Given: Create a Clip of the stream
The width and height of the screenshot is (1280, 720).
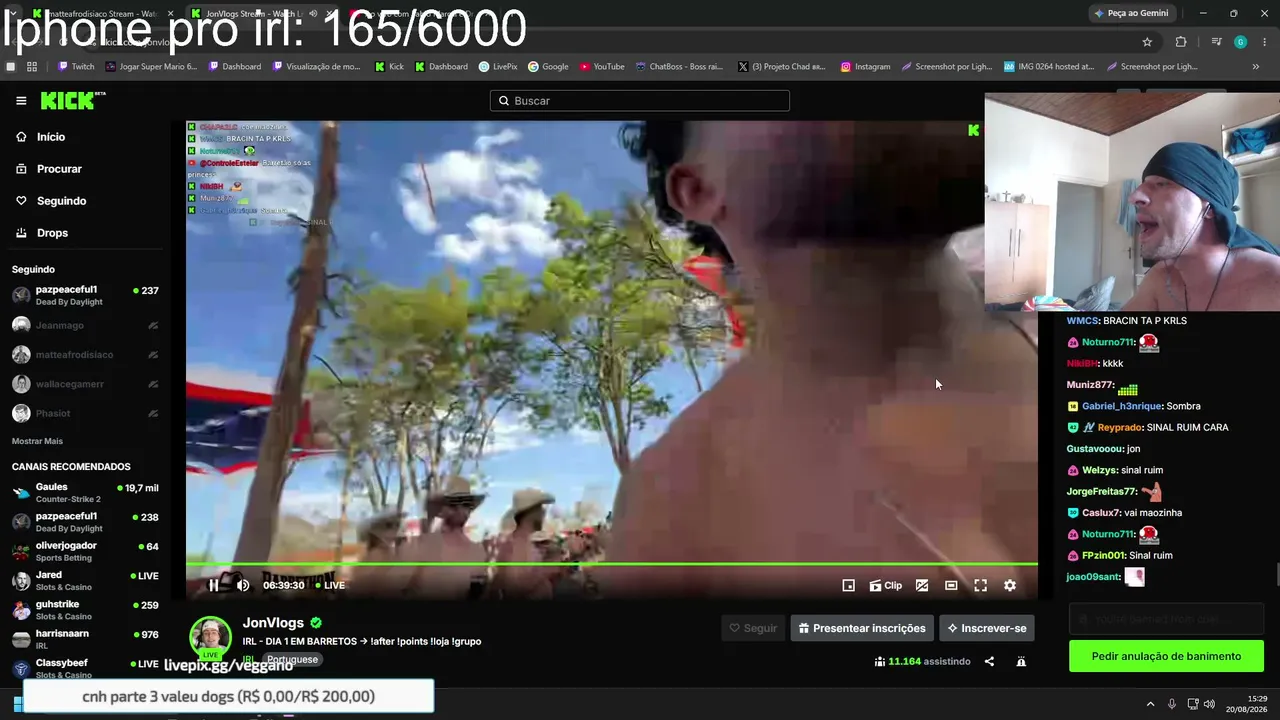Looking at the screenshot, I should 885,586.
